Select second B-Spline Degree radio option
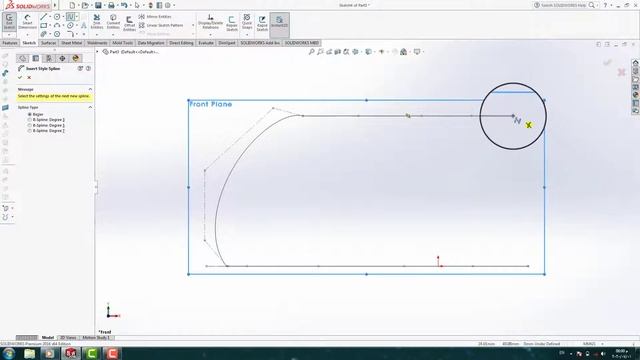The image size is (640, 360). 29,125
